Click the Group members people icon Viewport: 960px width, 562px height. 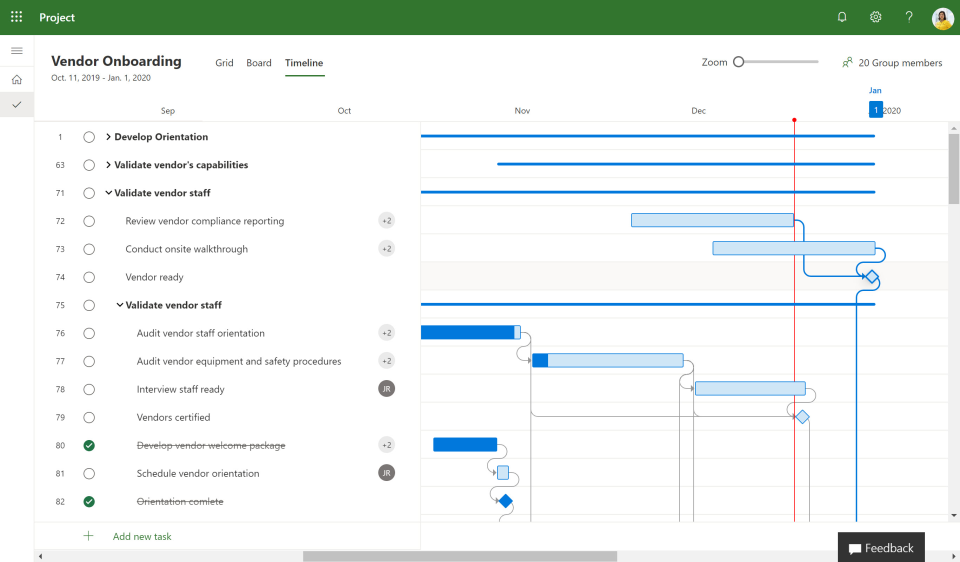pos(847,62)
